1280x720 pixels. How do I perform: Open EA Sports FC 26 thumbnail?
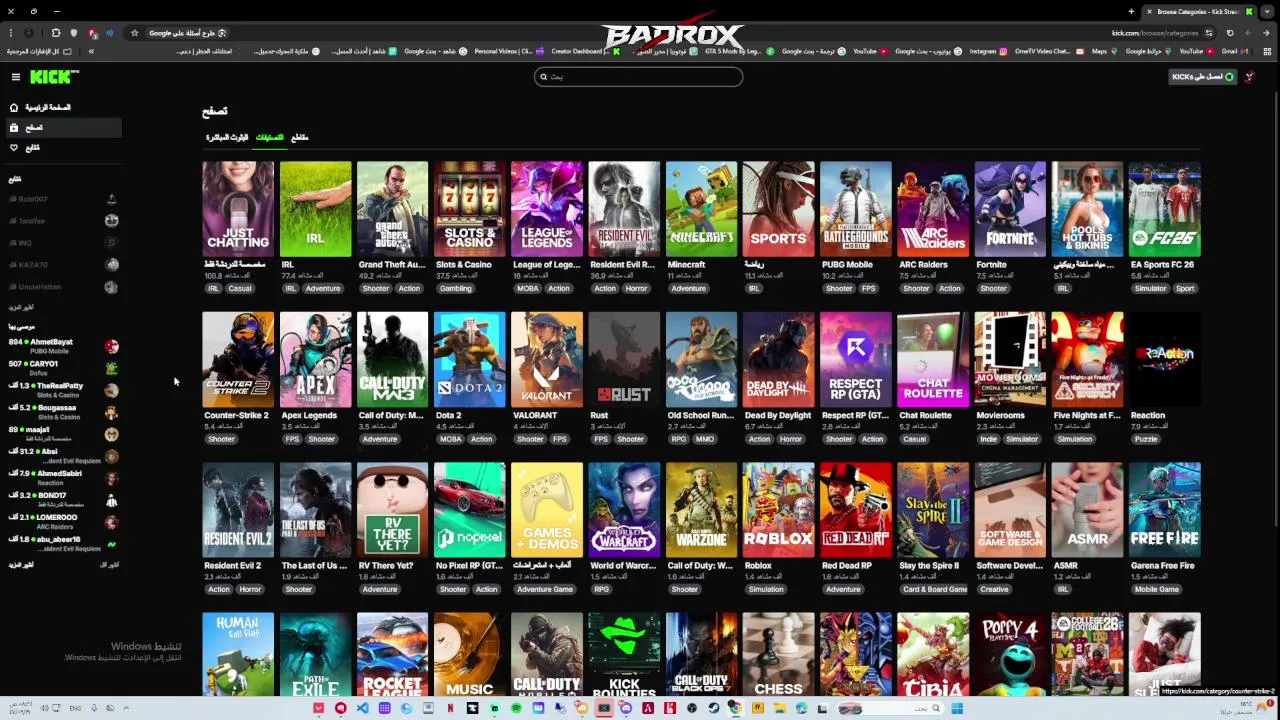click(1164, 209)
